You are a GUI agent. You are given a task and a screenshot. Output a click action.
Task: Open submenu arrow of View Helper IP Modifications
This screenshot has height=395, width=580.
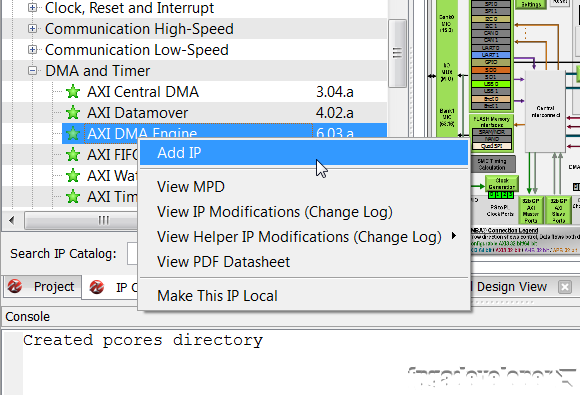454,236
